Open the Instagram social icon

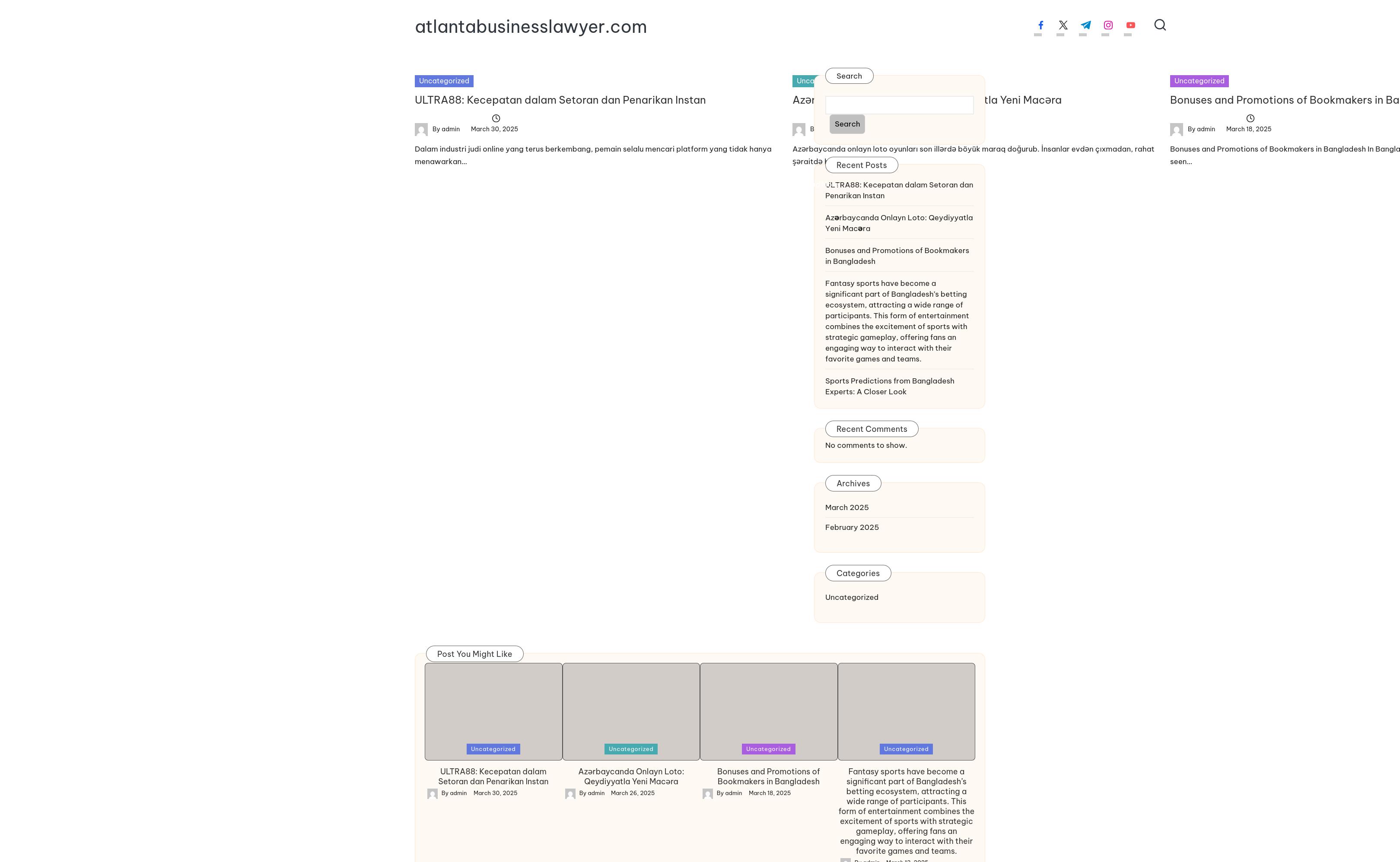[x=1108, y=25]
